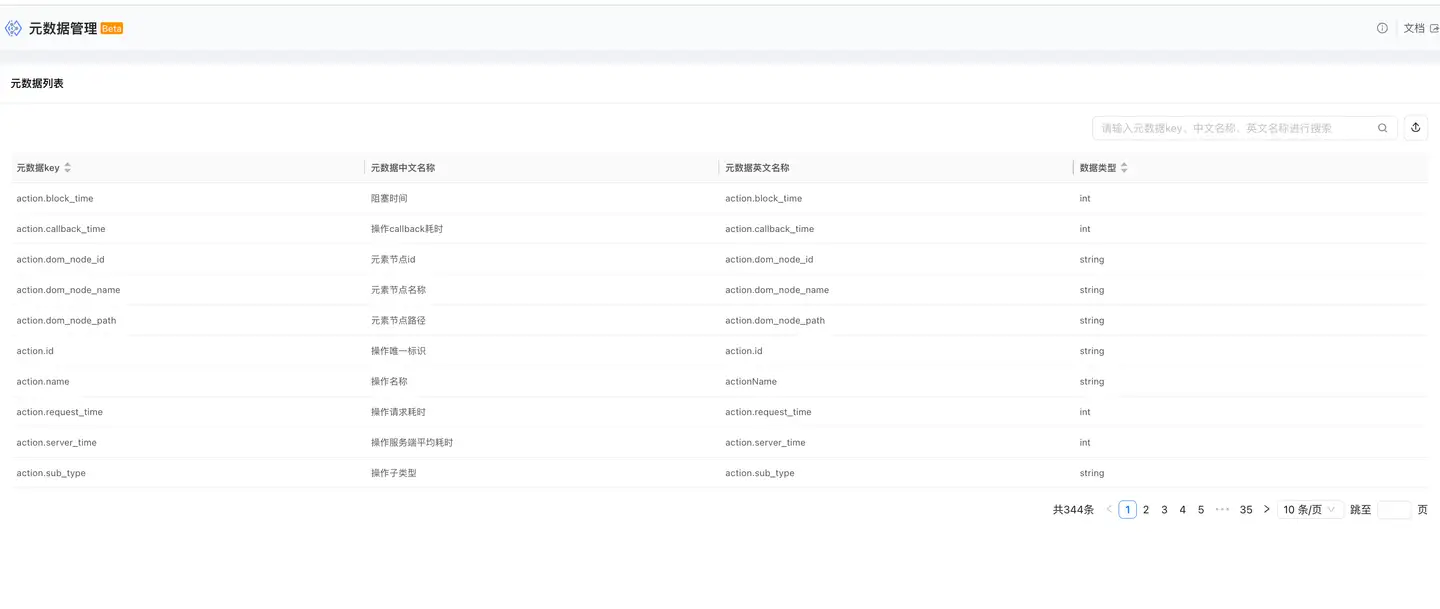Open the 10 条/页 page size dropdown
Viewport: 1440px width, 609px height.
coord(1309,510)
